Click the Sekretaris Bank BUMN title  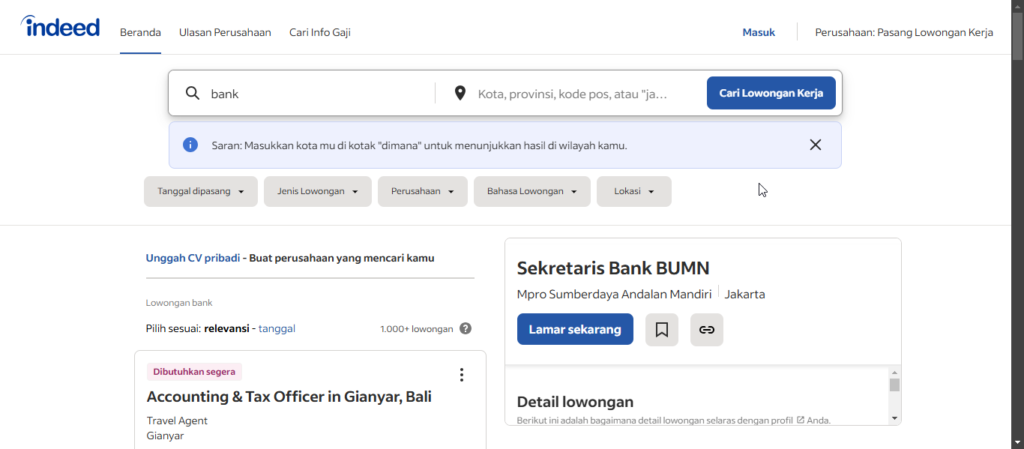613,268
